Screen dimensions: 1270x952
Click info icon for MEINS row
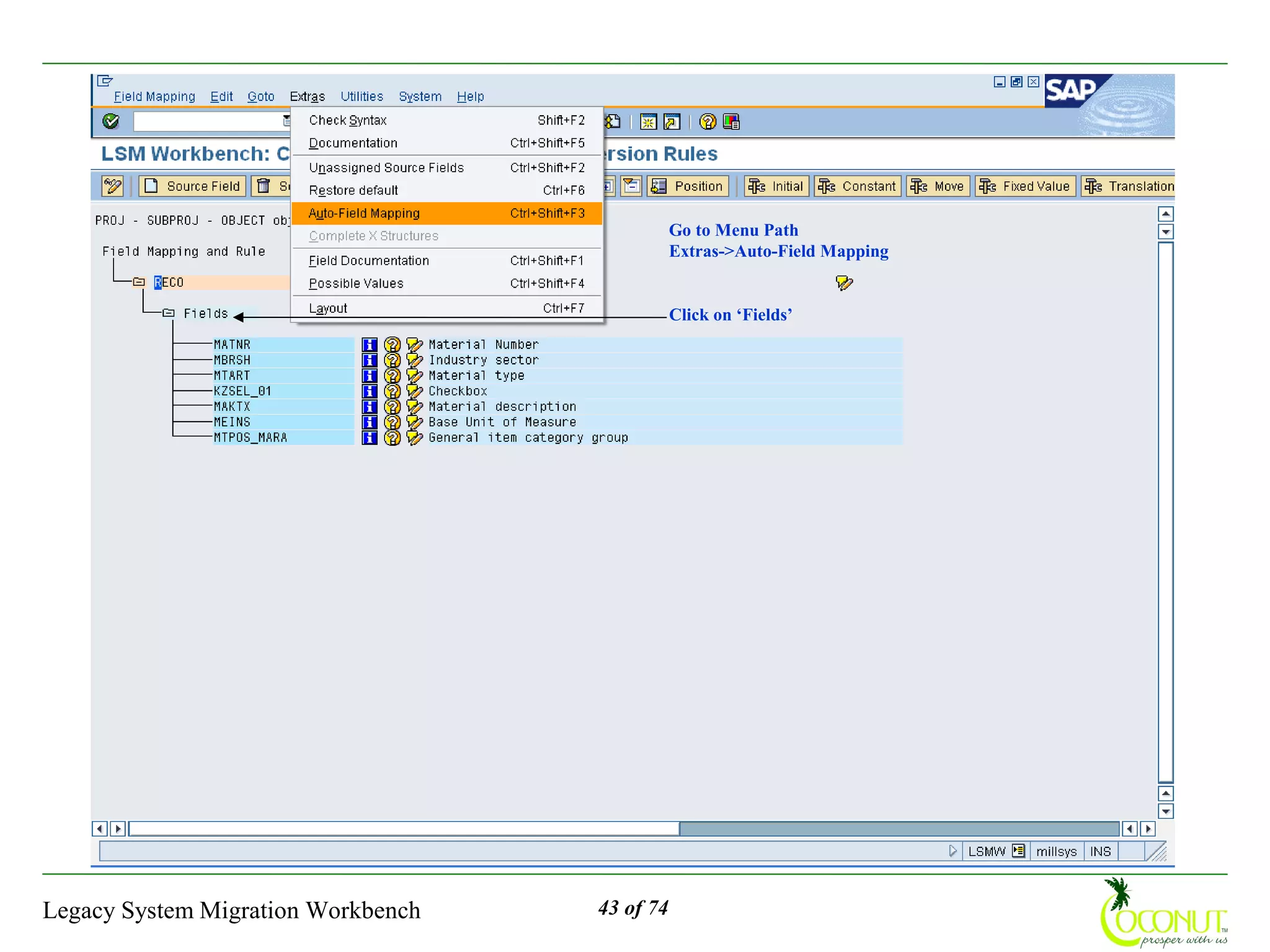click(x=370, y=422)
